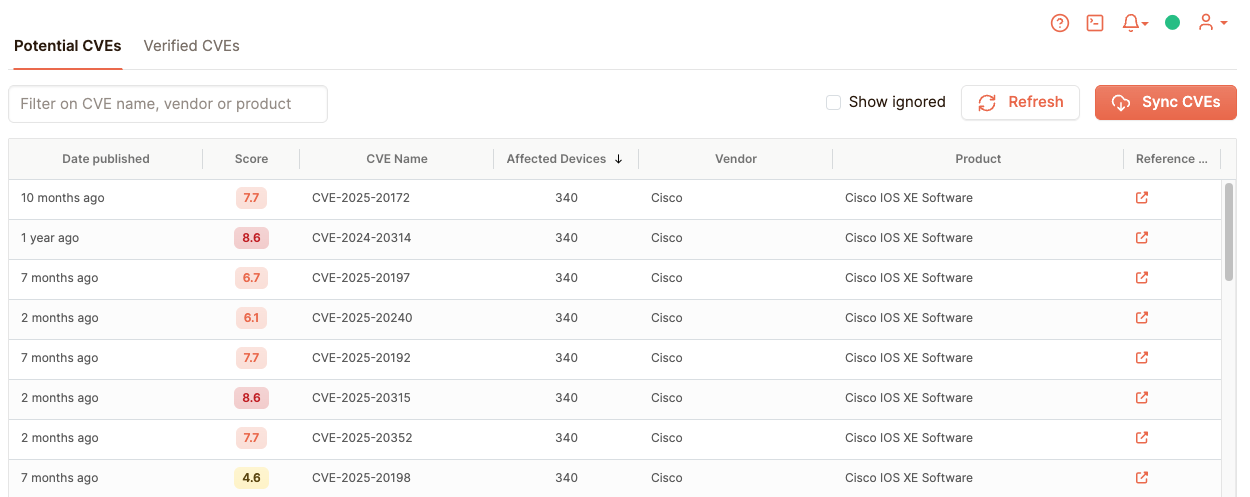This screenshot has height=497, width=1250.
Task: Click the table vertical scrollbar
Action: [1229, 232]
